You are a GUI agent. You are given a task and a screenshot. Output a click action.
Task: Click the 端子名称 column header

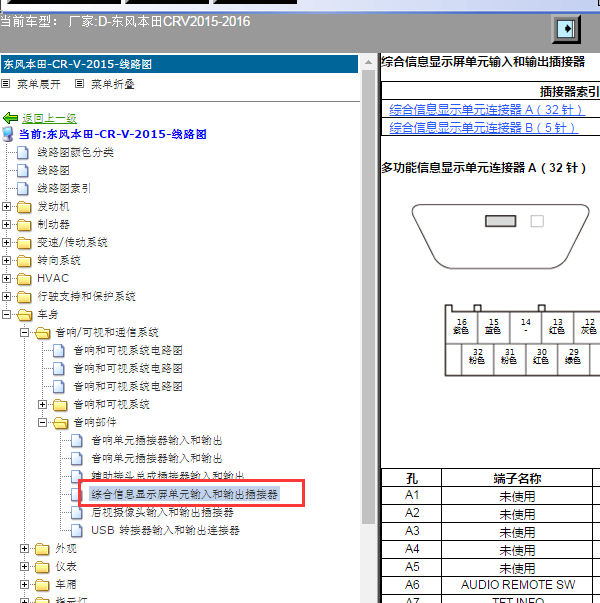517,478
